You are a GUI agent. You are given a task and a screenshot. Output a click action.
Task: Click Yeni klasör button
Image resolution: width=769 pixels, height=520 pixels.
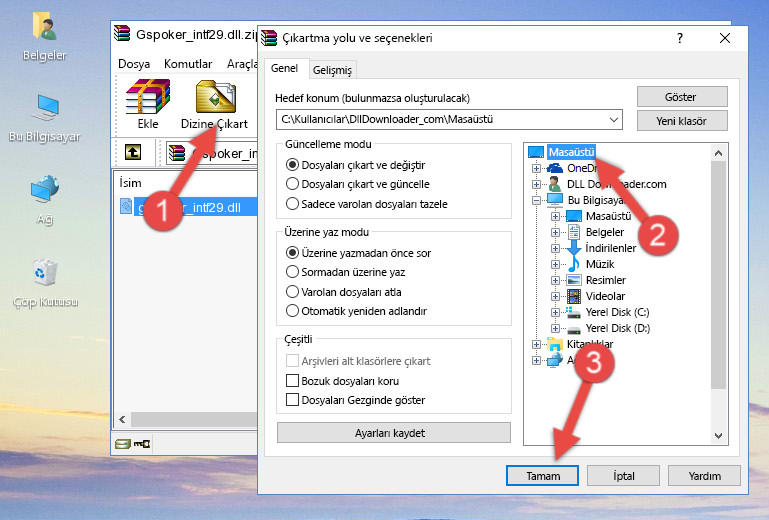tap(682, 121)
